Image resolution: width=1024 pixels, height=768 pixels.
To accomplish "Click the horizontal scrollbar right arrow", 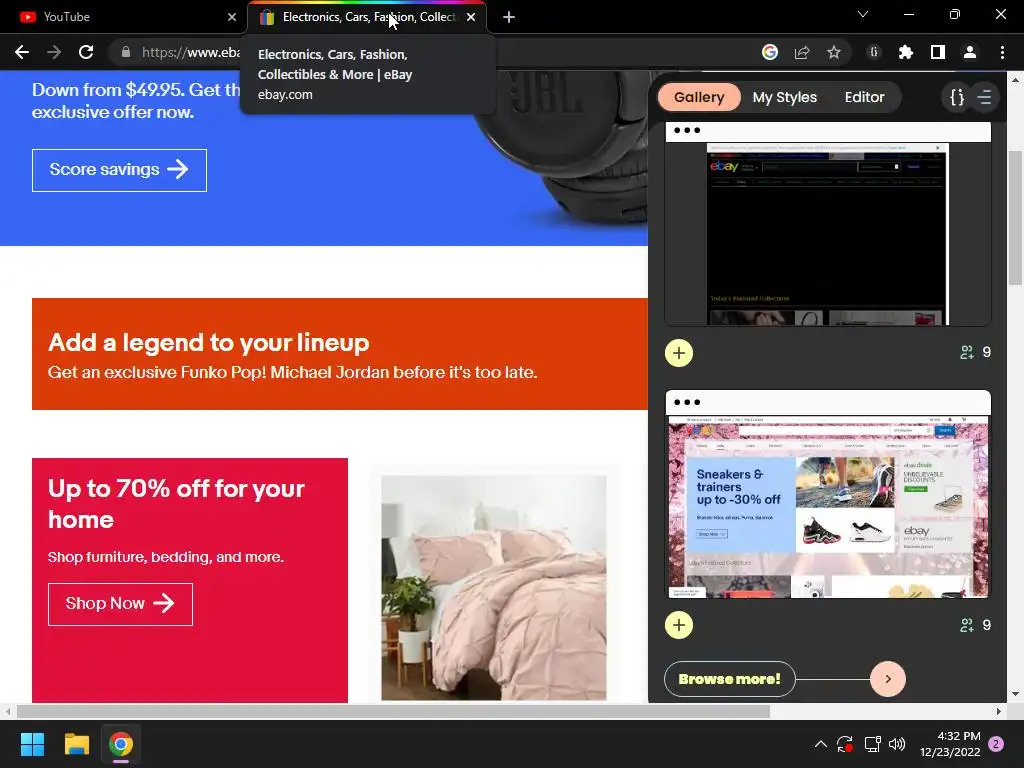I will point(999,711).
